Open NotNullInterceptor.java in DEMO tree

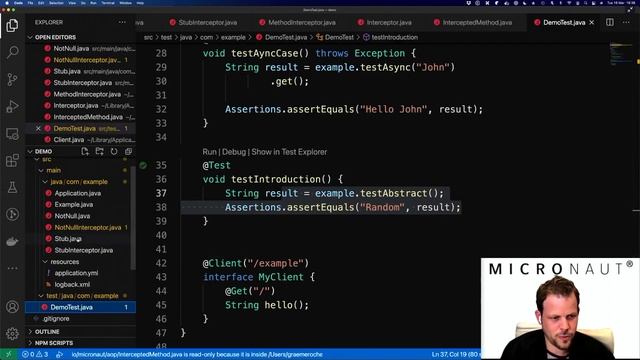[88, 227]
